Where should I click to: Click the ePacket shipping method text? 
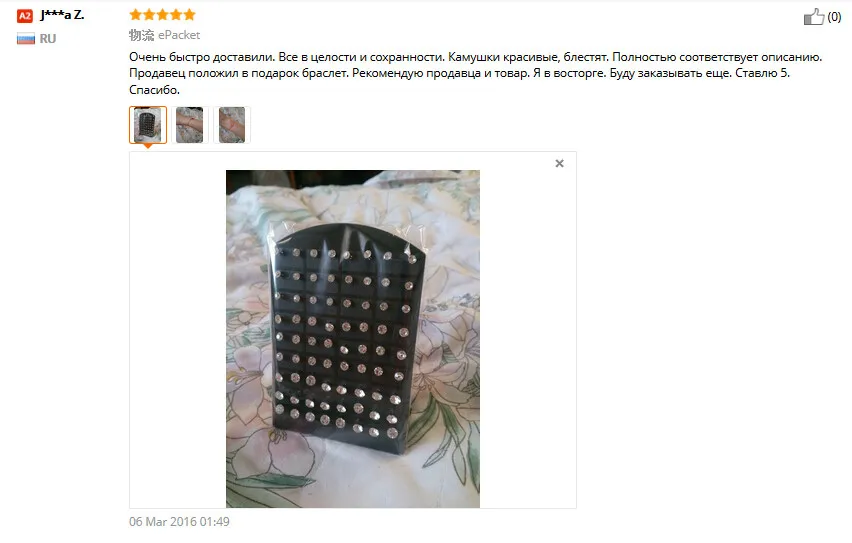(179, 35)
